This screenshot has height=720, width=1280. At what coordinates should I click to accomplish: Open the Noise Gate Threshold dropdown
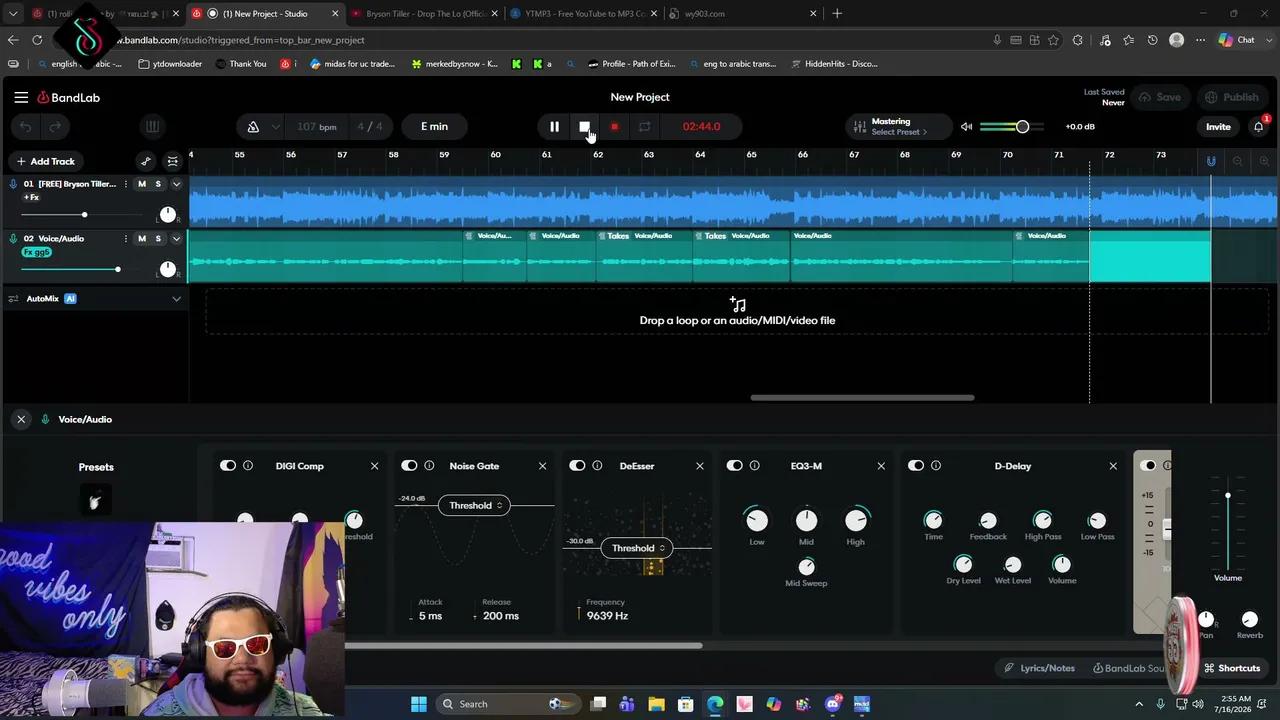pos(475,505)
